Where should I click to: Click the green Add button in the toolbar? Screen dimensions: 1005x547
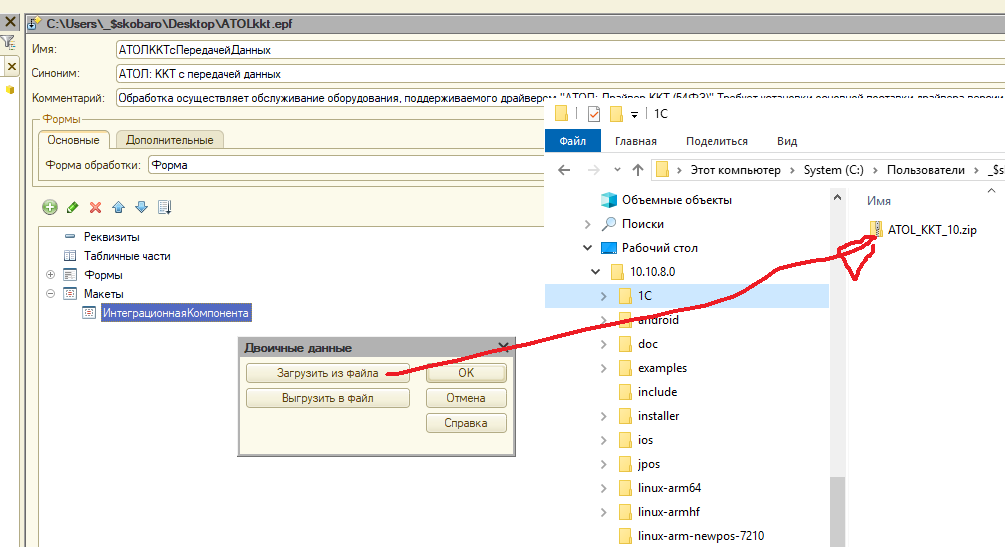pos(50,207)
